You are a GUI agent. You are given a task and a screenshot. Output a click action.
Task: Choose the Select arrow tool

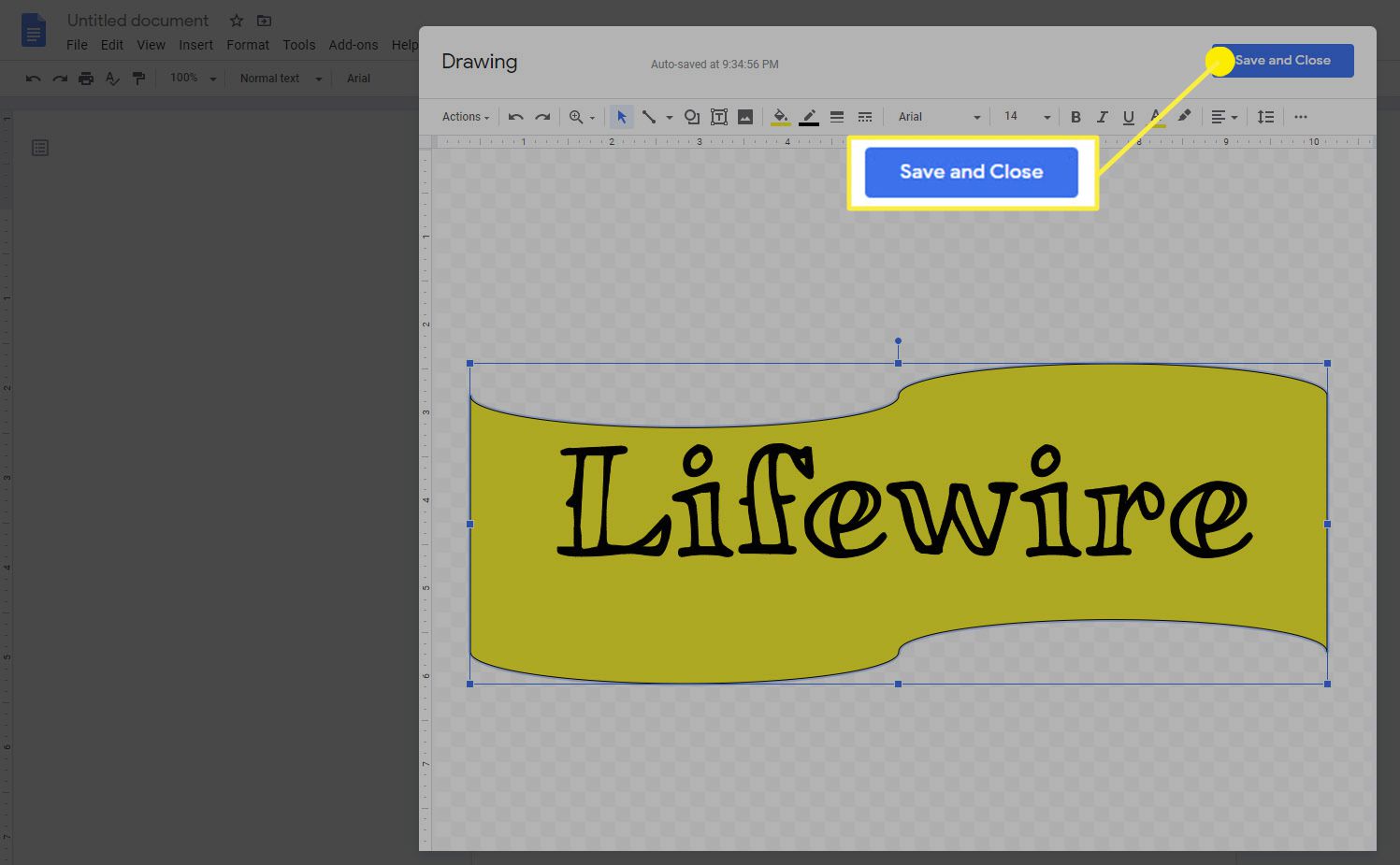(621, 117)
